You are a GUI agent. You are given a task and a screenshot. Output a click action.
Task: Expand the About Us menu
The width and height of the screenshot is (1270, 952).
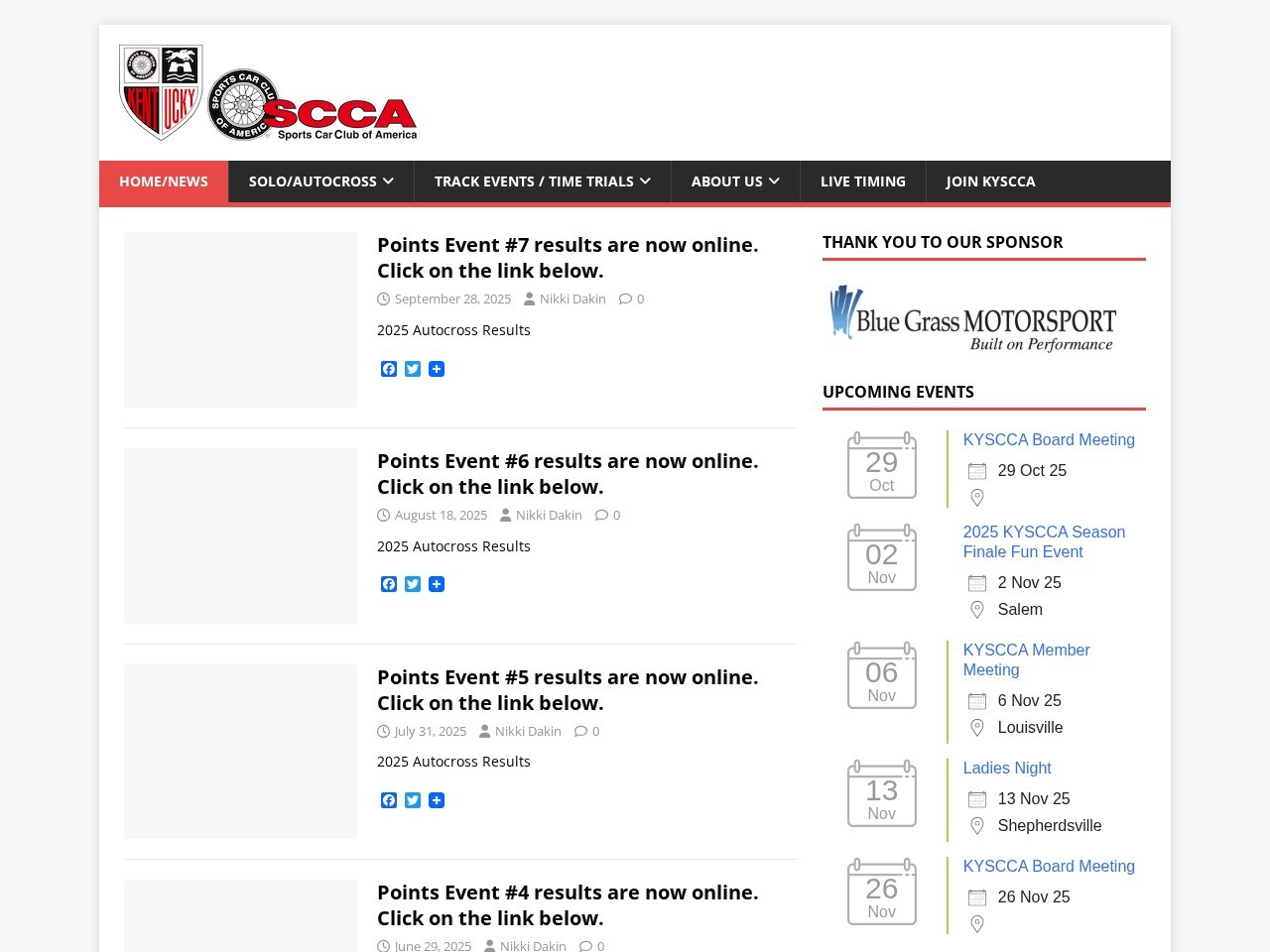734,181
